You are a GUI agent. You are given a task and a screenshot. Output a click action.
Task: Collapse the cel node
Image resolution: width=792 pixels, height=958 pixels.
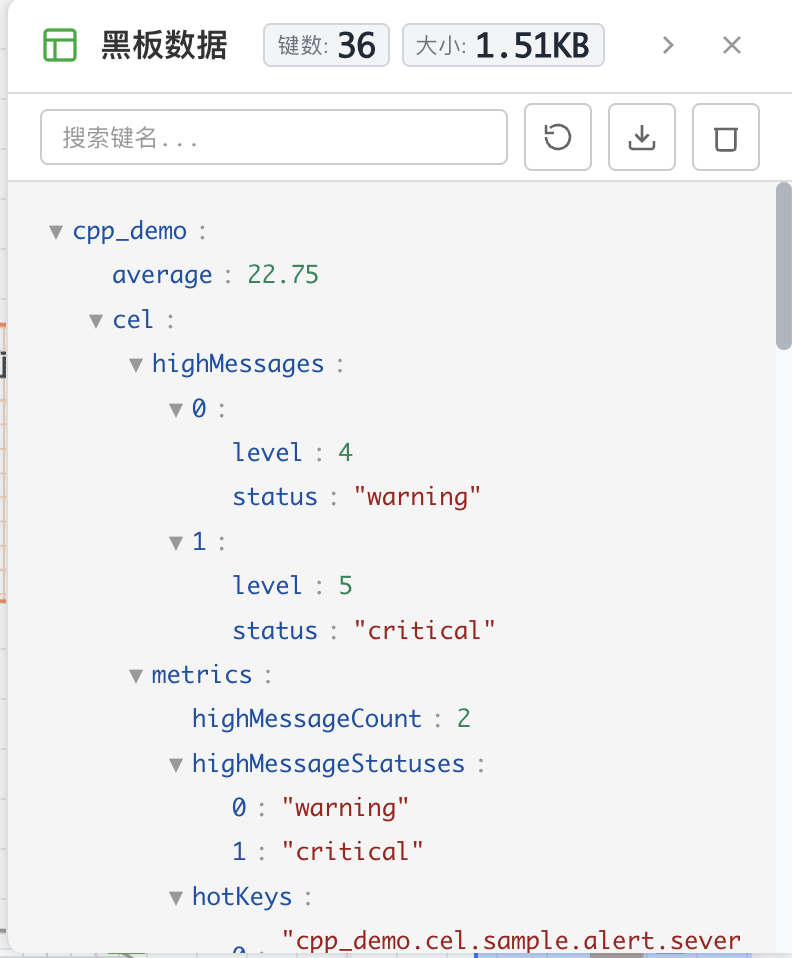[x=96, y=320]
